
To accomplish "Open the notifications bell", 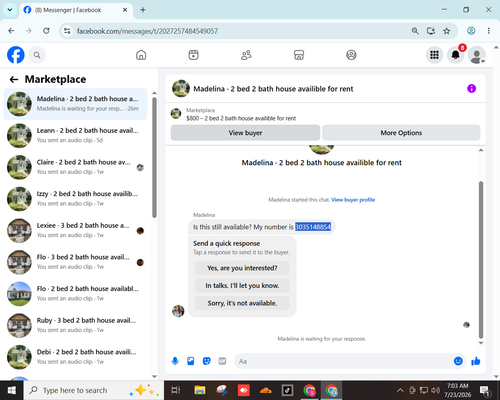I will 456,55.
